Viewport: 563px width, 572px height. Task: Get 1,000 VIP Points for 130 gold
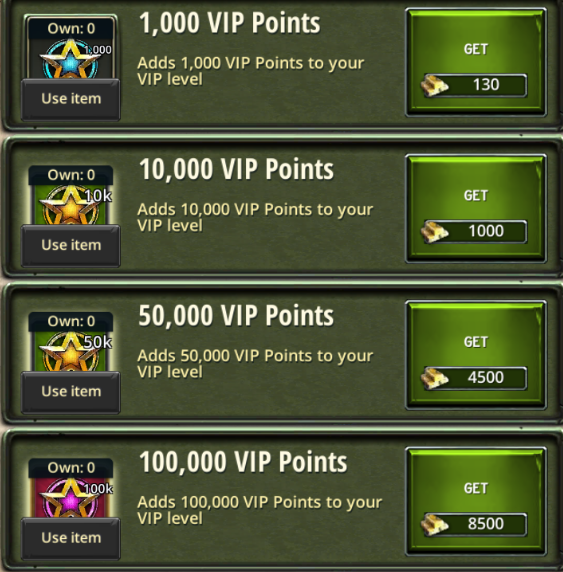476,62
